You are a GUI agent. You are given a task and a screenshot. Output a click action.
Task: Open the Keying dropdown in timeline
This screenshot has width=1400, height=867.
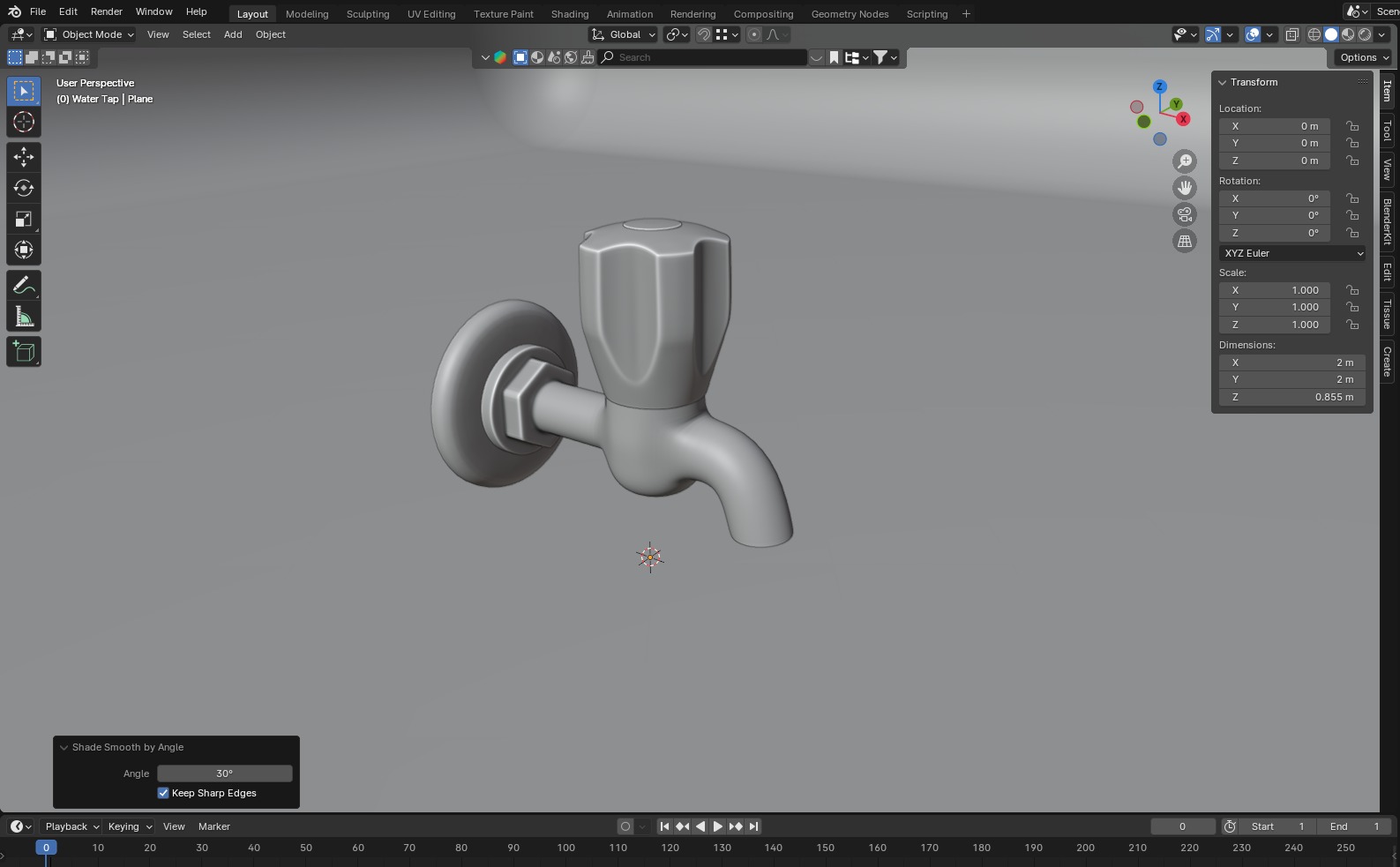coord(129,826)
